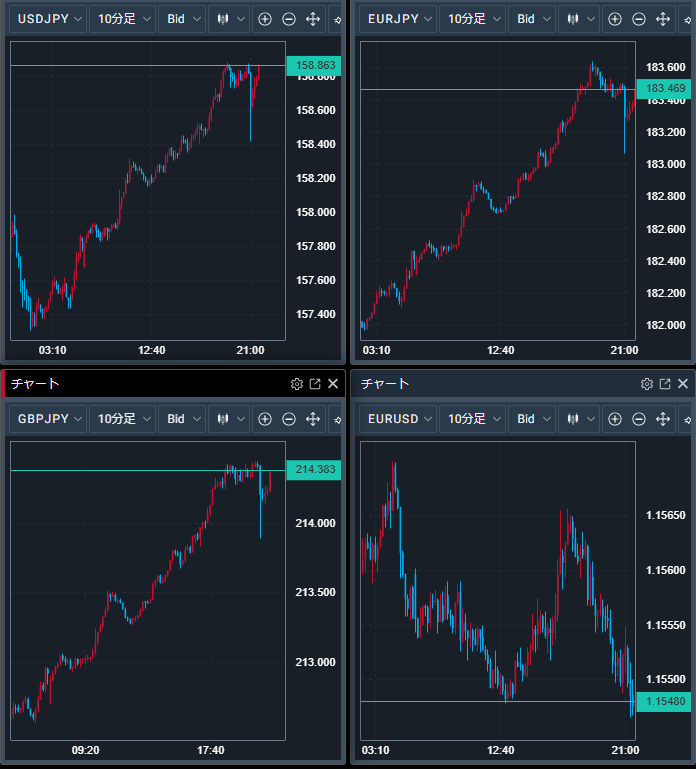The width and height of the screenshot is (696, 769).
Task: Select the move/pan tool in EURUSD chart
Action: 663,419
